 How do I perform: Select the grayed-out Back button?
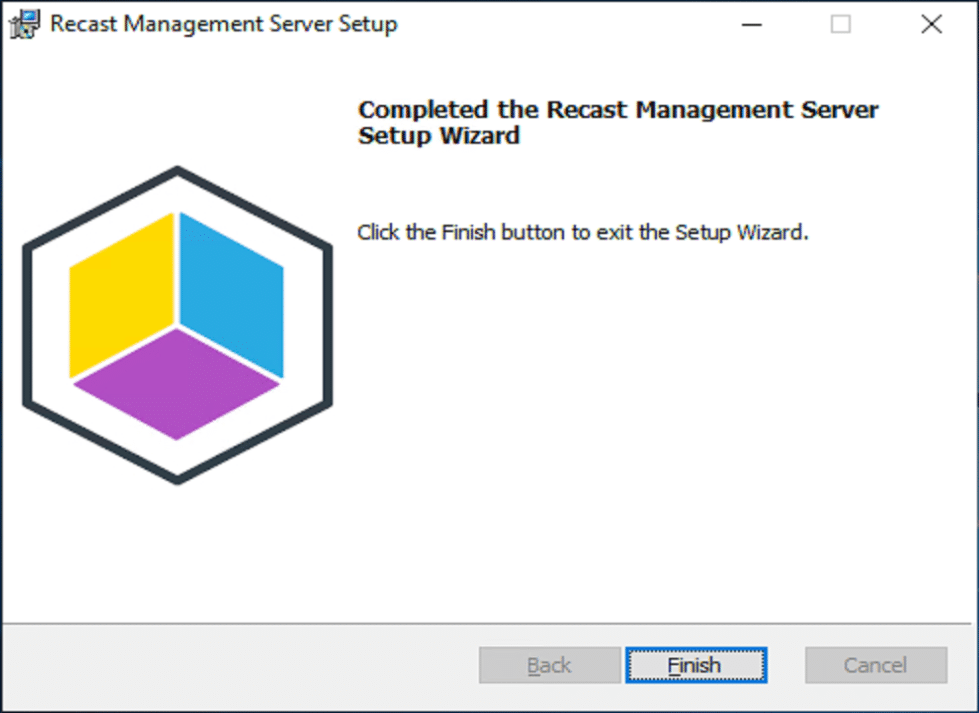549,665
